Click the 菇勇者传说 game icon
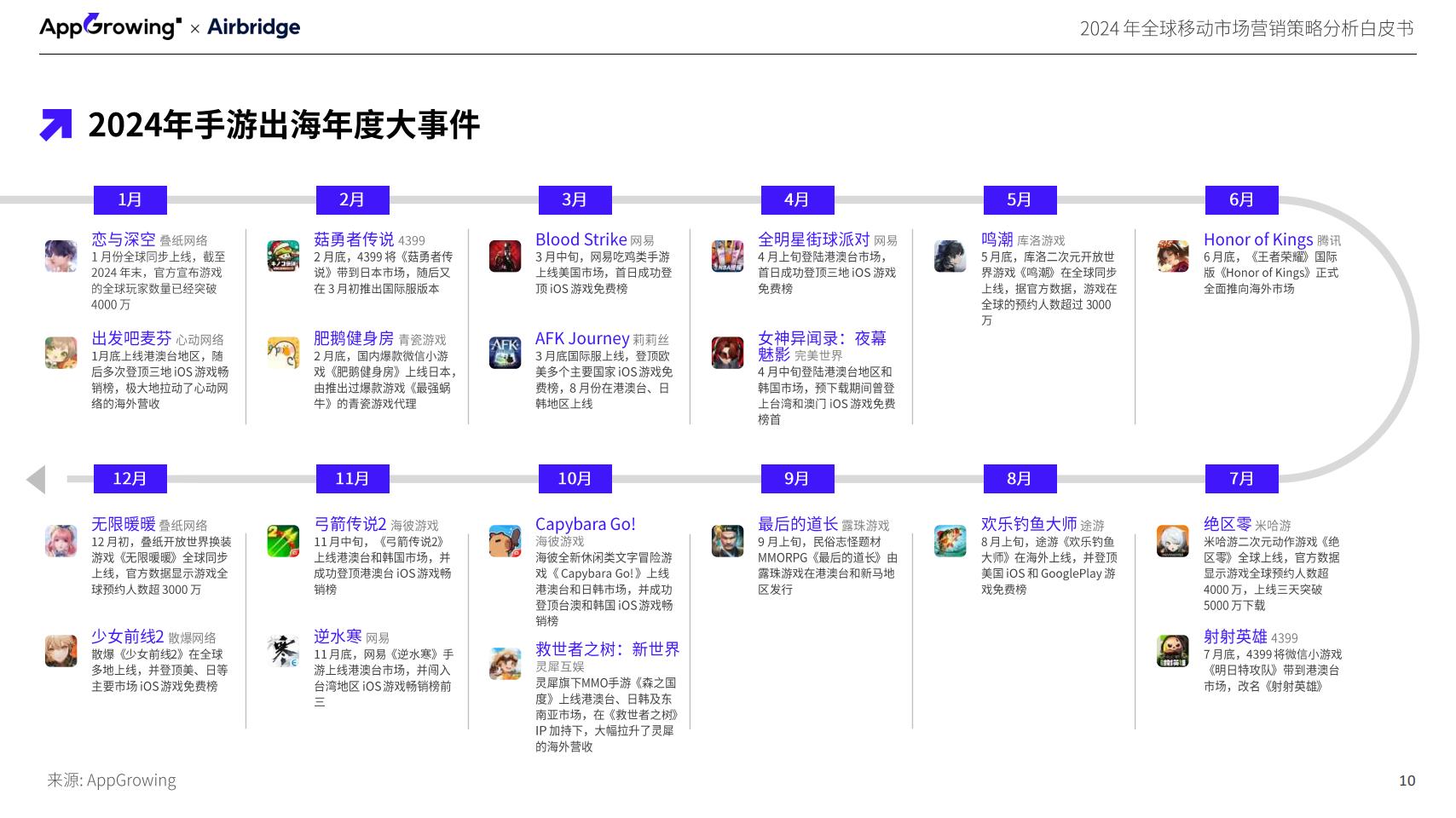This screenshot has height=818, width=1456. click(283, 256)
